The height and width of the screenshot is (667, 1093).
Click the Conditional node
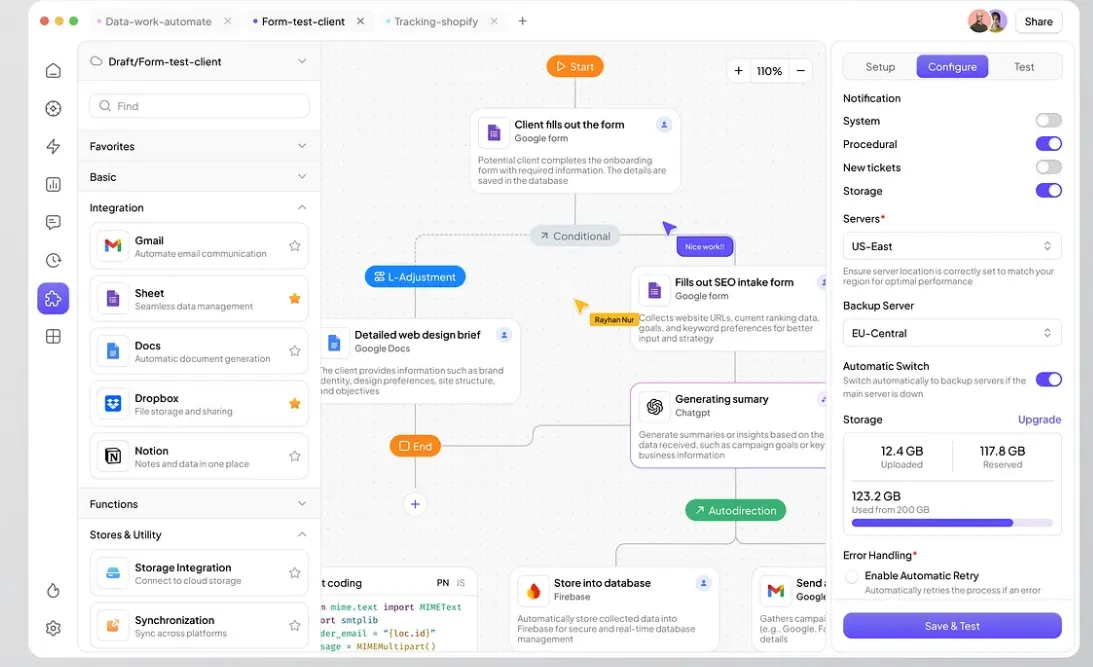pos(575,236)
